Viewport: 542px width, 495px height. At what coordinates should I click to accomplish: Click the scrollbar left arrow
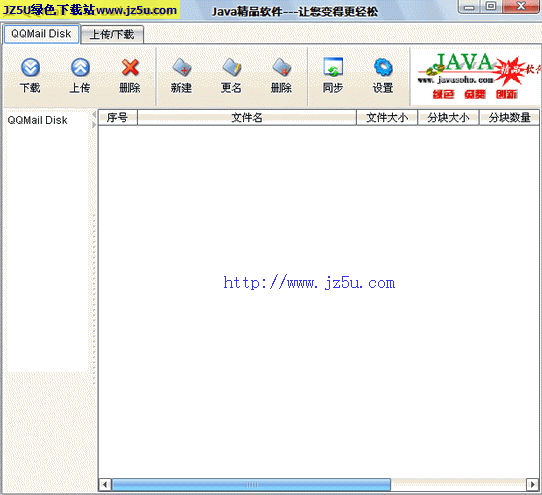[x=105, y=485]
